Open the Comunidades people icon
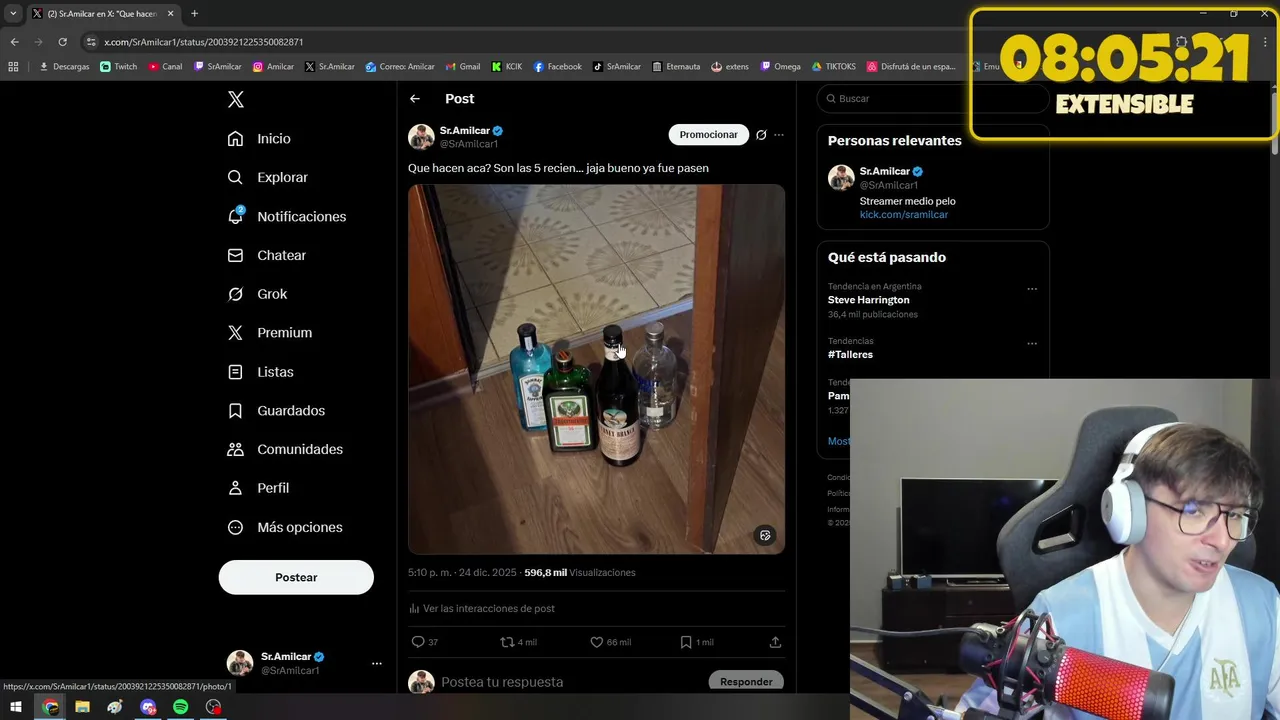Image resolution: width=1280 pixels, height=720 pixels. (235, 449)
